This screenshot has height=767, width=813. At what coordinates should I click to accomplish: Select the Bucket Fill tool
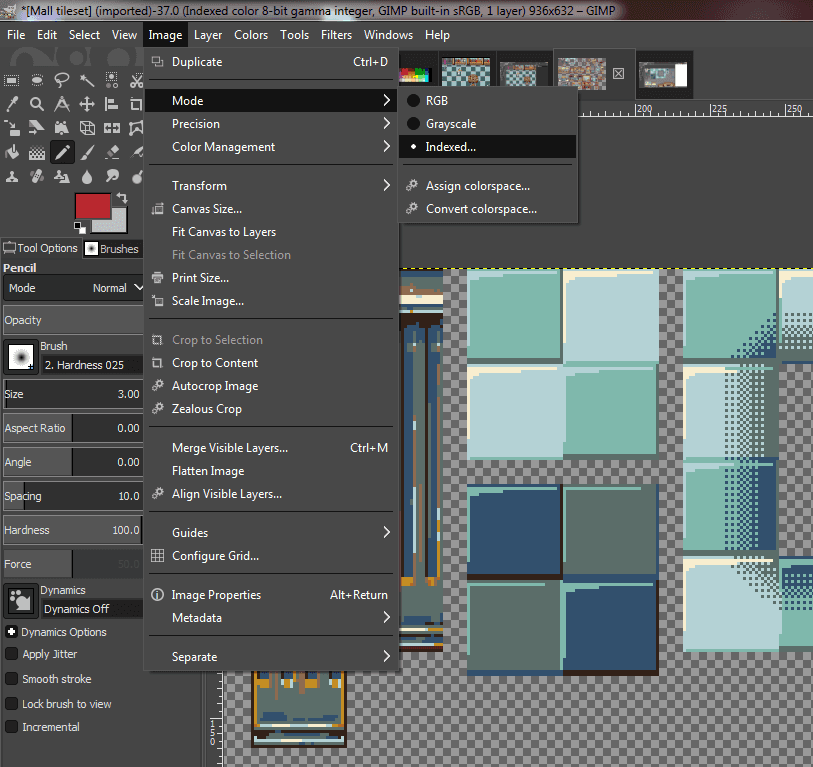pos(11,150)
